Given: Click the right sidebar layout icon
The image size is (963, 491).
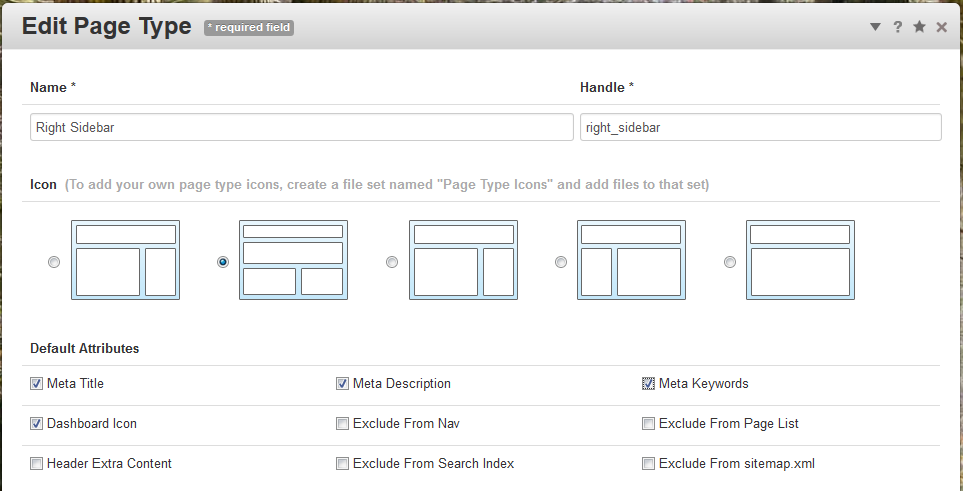Looking at the screenshot, I should (125, 260).
